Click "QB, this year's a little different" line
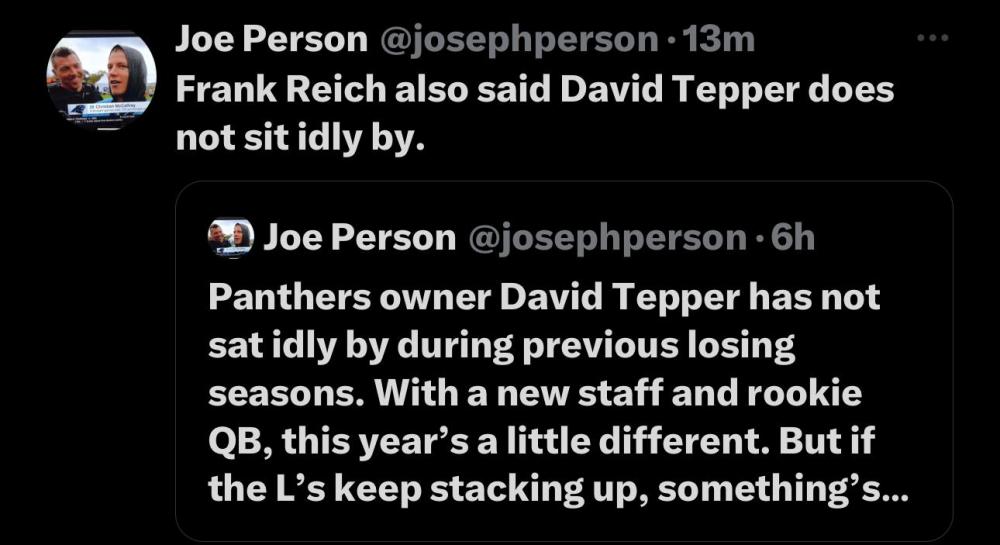1000x545 pixels. click(x=478, y=442)
